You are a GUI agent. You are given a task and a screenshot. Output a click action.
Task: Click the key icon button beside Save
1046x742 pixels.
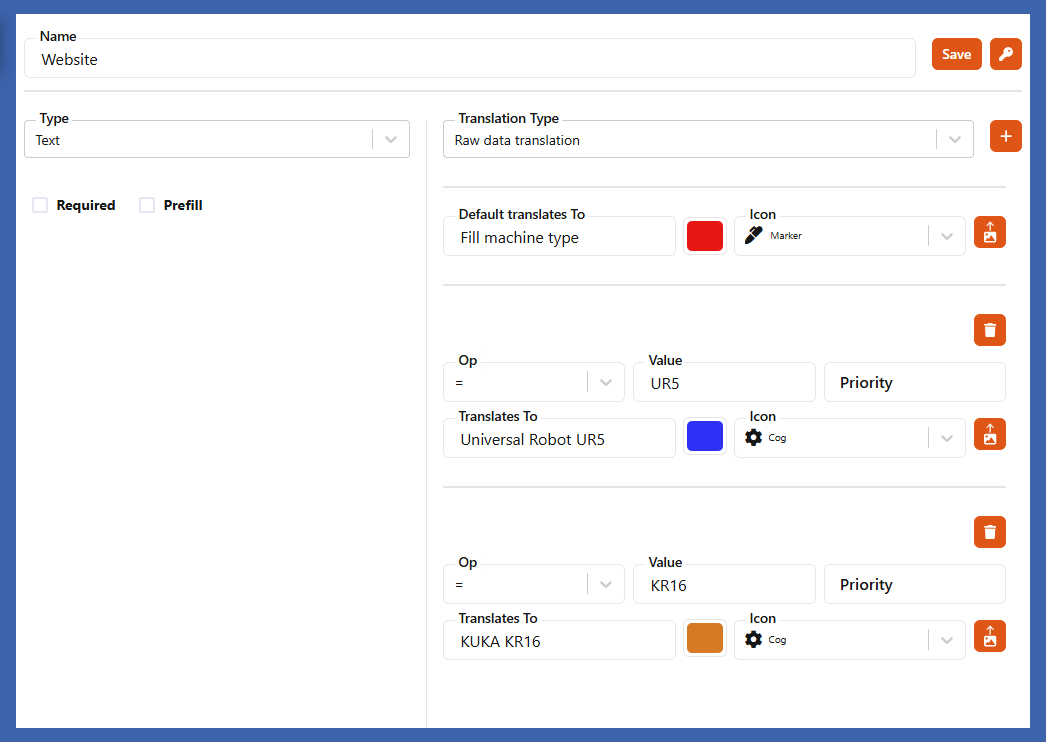click(1005, 55)
